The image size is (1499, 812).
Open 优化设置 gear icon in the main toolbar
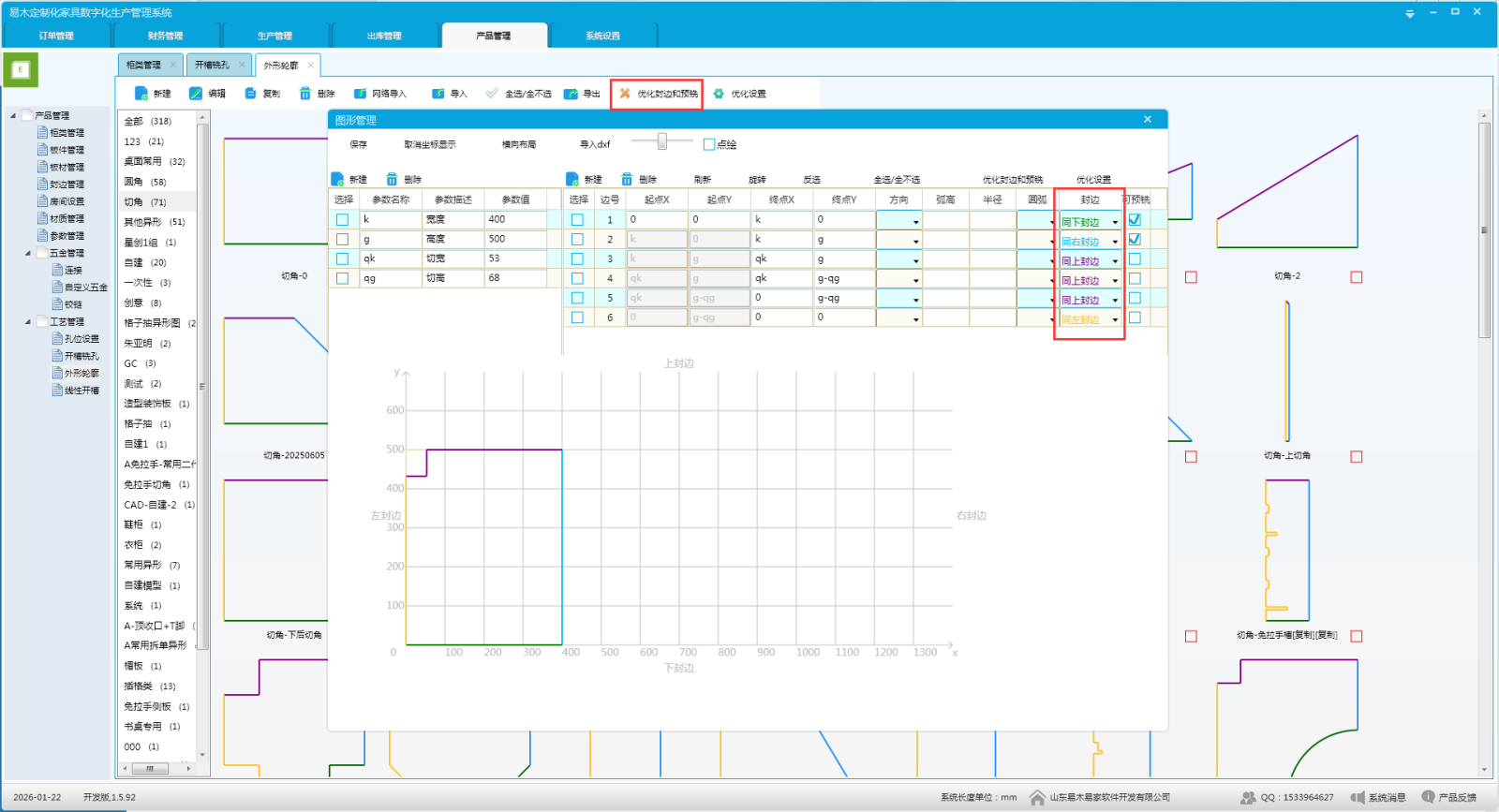[x=719, y=94]
